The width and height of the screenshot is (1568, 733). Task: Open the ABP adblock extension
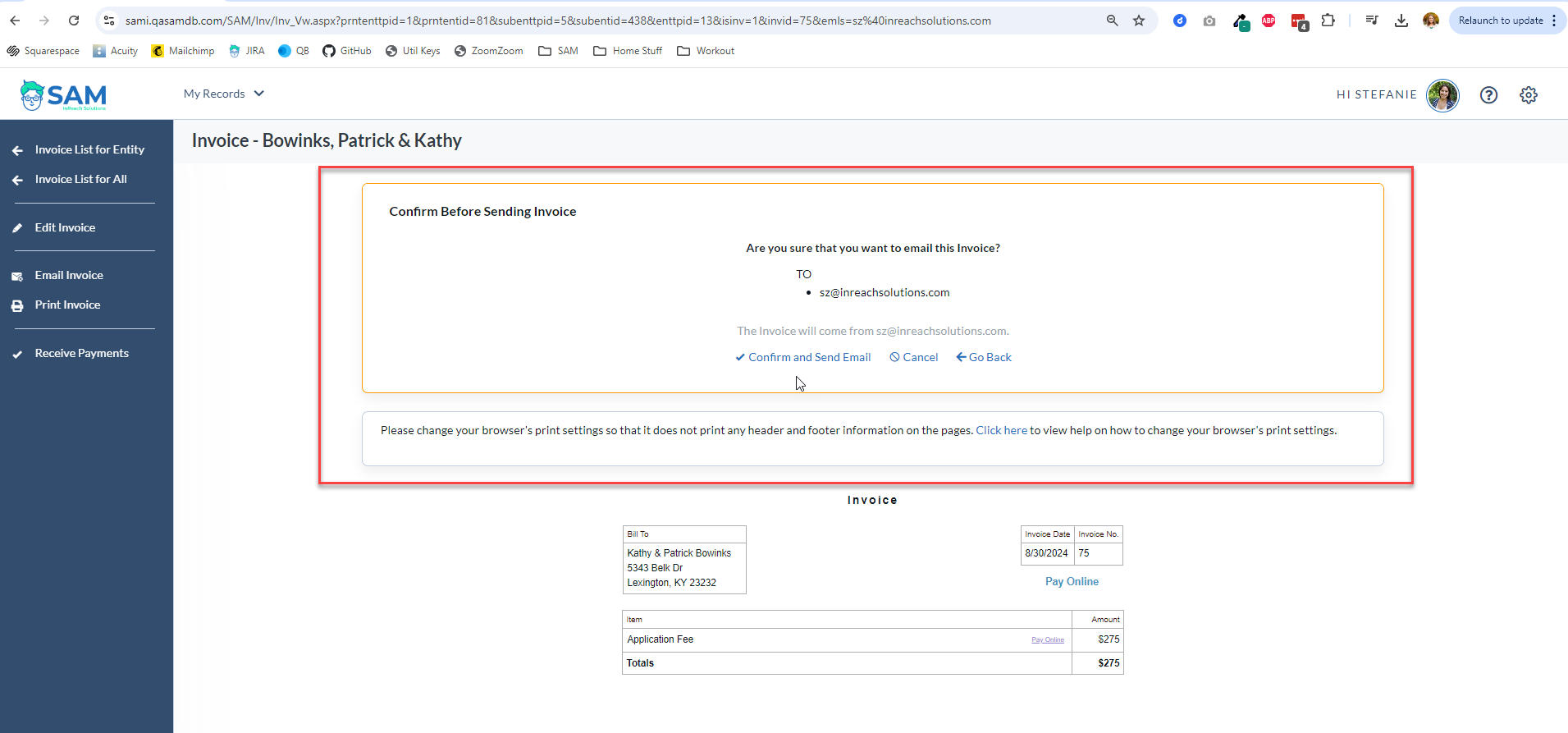1269,21
